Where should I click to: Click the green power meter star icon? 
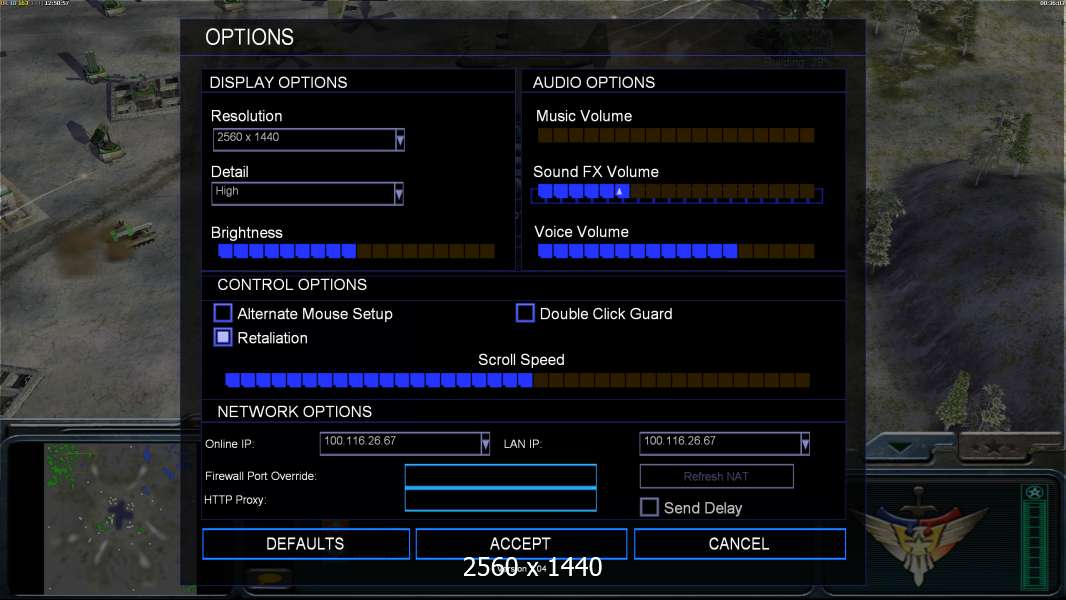pyautogui.click(x=1035, y=493)
